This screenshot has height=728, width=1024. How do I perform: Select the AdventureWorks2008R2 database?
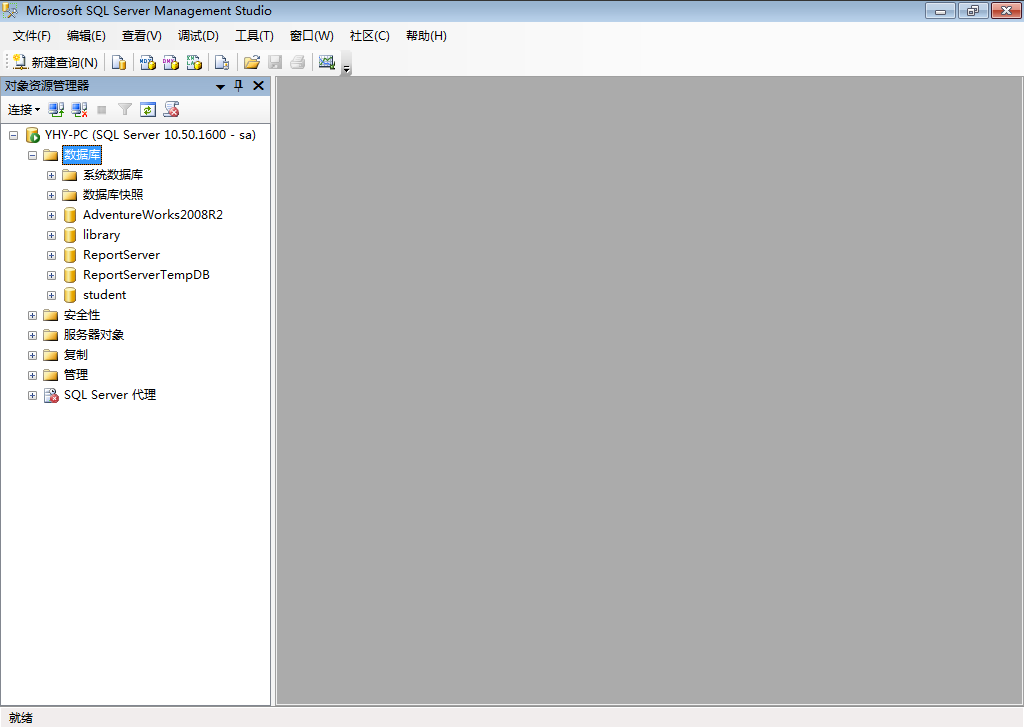click(x=153, y=215)
